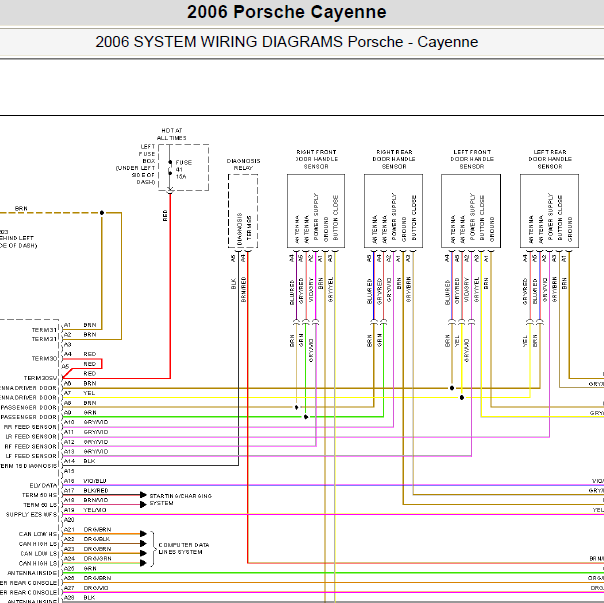This screenshot has height=603, width=604.
Task: Click the "ORG/VIO" wire color at pin A27
Action: tap(96, 588)
